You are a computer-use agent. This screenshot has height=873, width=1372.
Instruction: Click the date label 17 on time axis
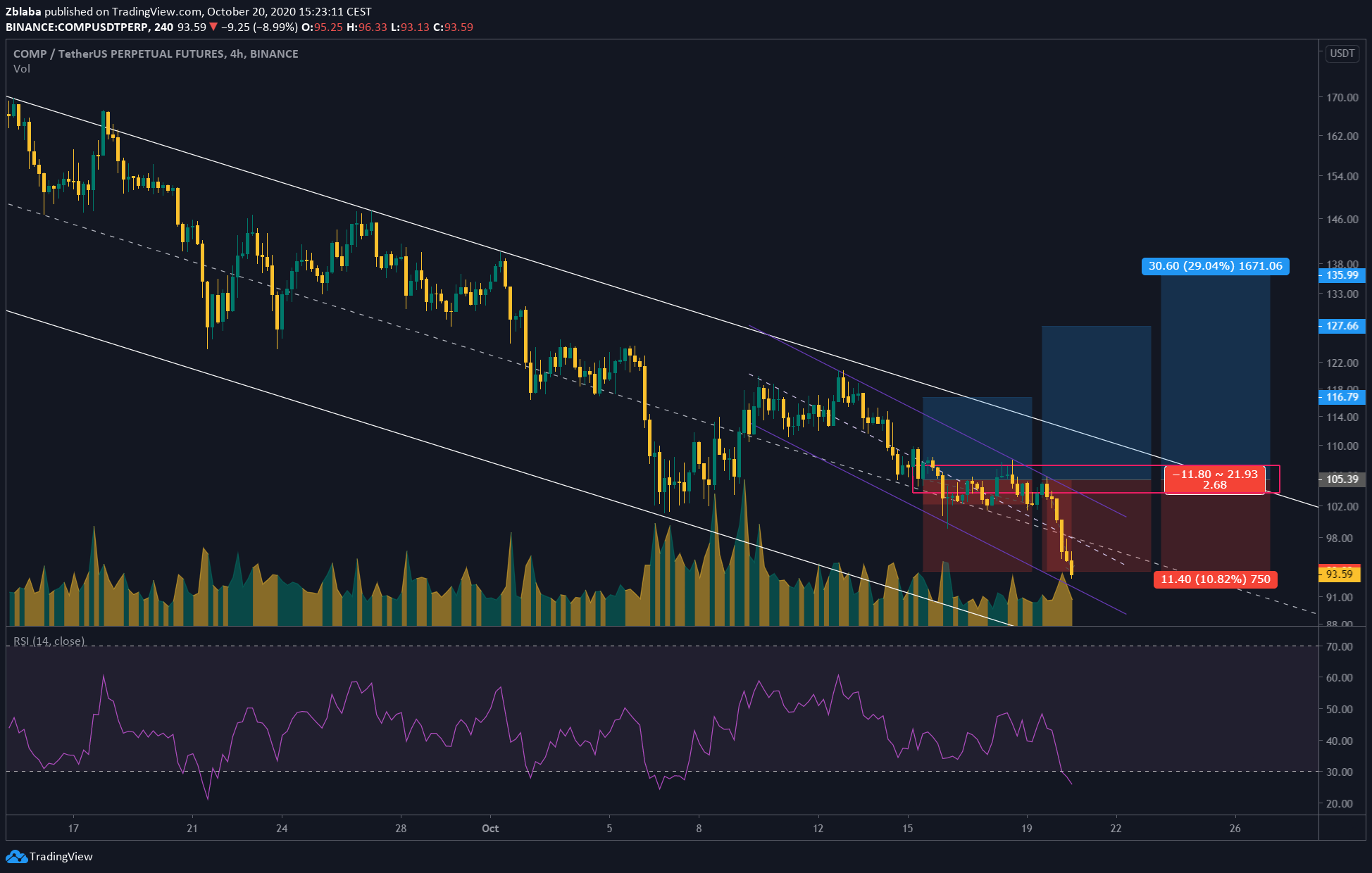(x=73, y=829)
